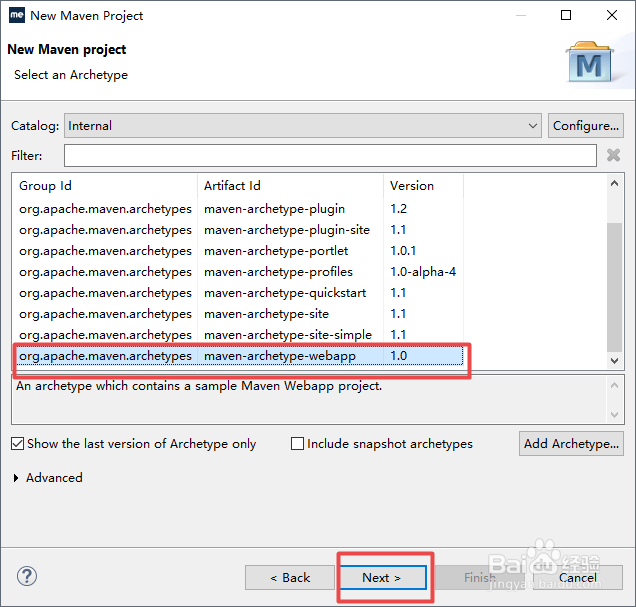Click the Add Archetype... button
The height and width of the screenshot is (607, 636).
tap(571, 444)
